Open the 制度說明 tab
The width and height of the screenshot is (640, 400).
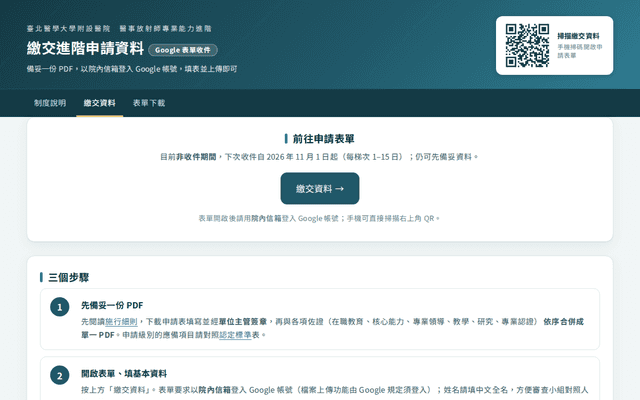pos(50,103)
